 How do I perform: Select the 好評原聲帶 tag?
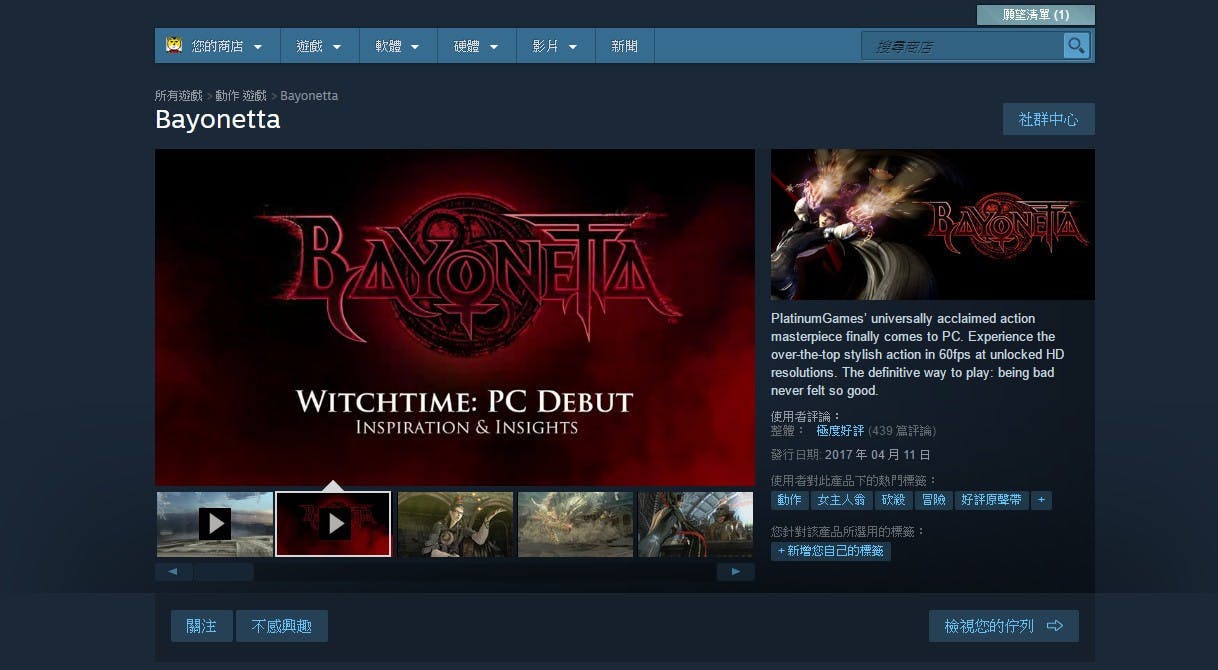(x=991, y=500)
